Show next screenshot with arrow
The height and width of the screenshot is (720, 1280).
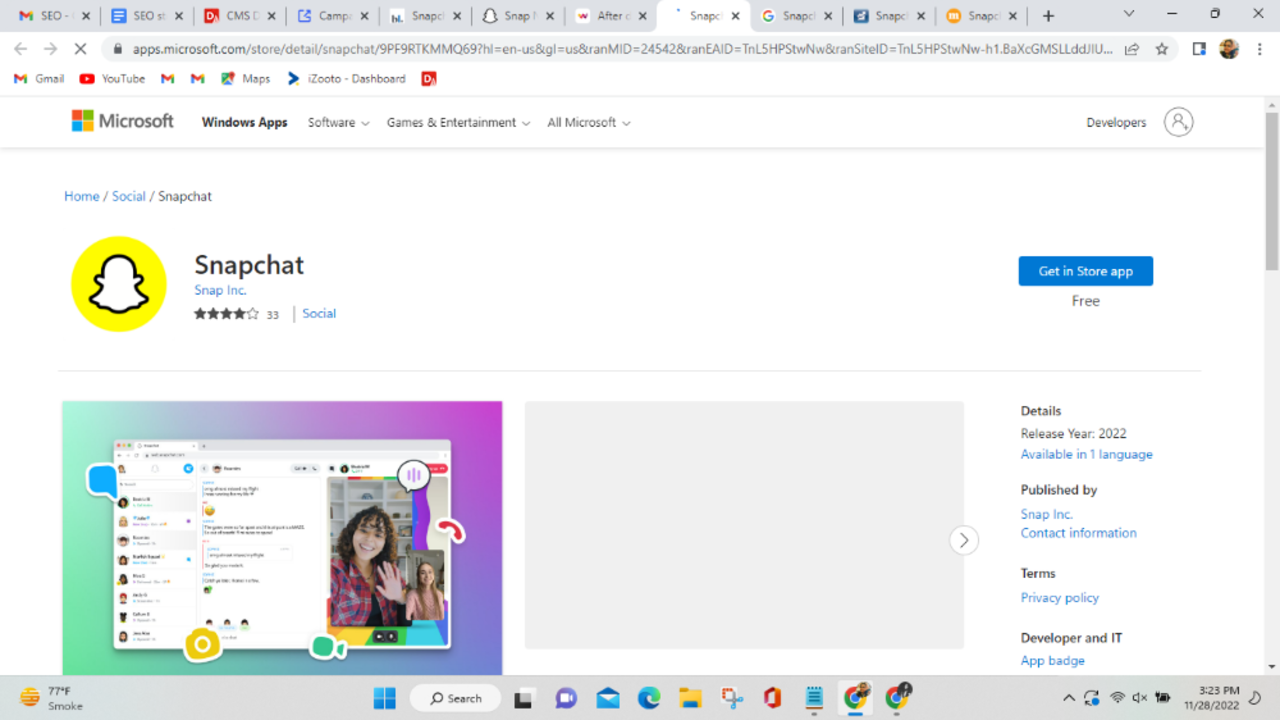coord(964,540)
